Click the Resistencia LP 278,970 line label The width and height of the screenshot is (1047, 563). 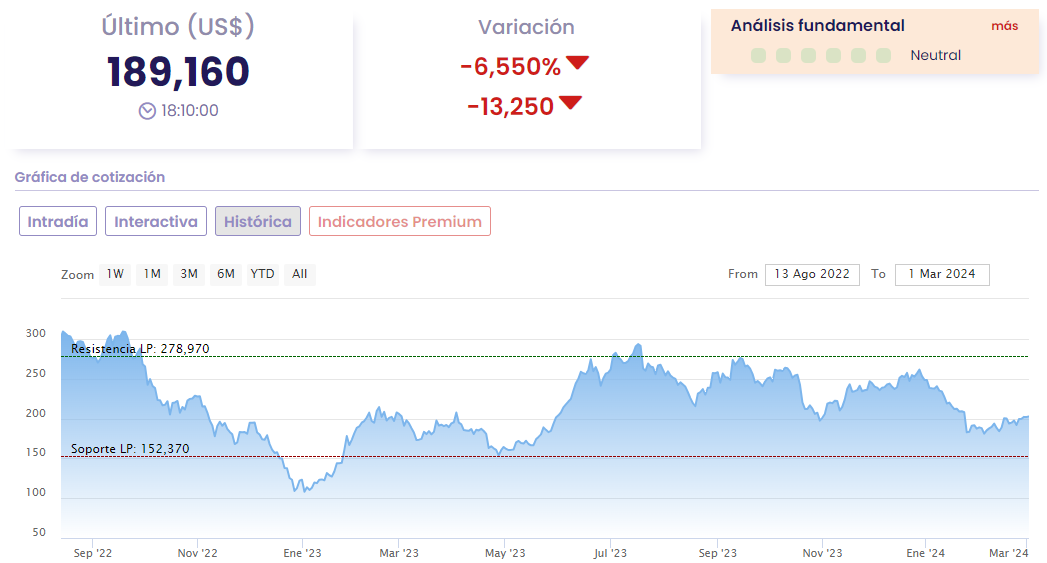[140, 349]
